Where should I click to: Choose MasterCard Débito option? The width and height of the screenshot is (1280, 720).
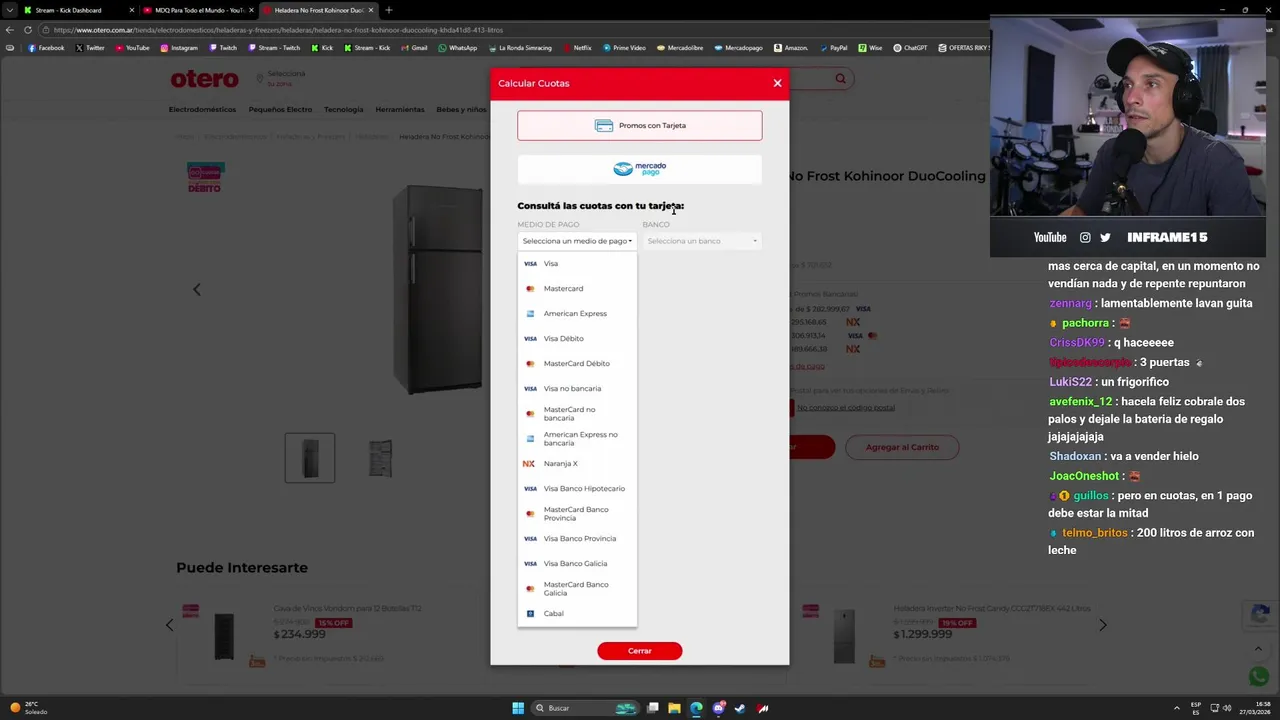pos(577,363)
